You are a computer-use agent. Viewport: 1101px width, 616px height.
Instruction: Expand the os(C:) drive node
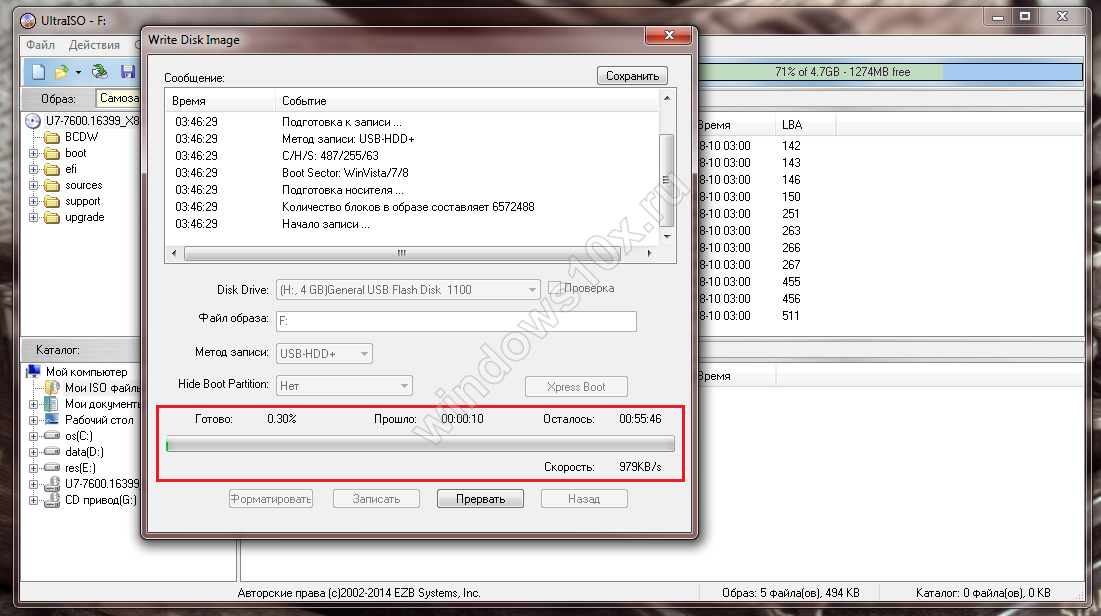[33, 436]
